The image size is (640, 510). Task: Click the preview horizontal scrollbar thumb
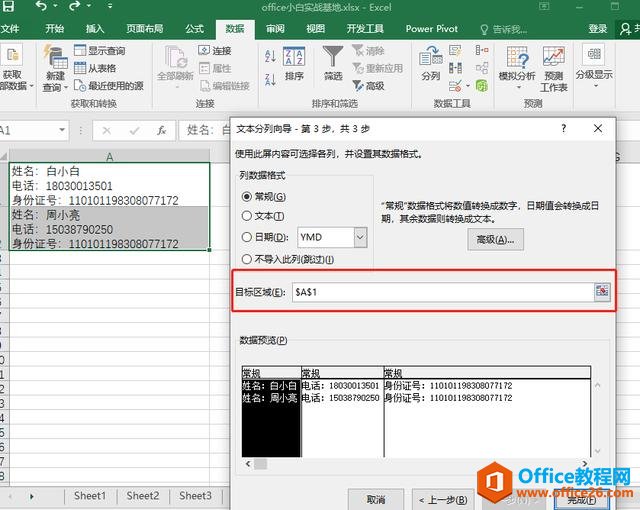pyautogui.click(x=260, y=464)
